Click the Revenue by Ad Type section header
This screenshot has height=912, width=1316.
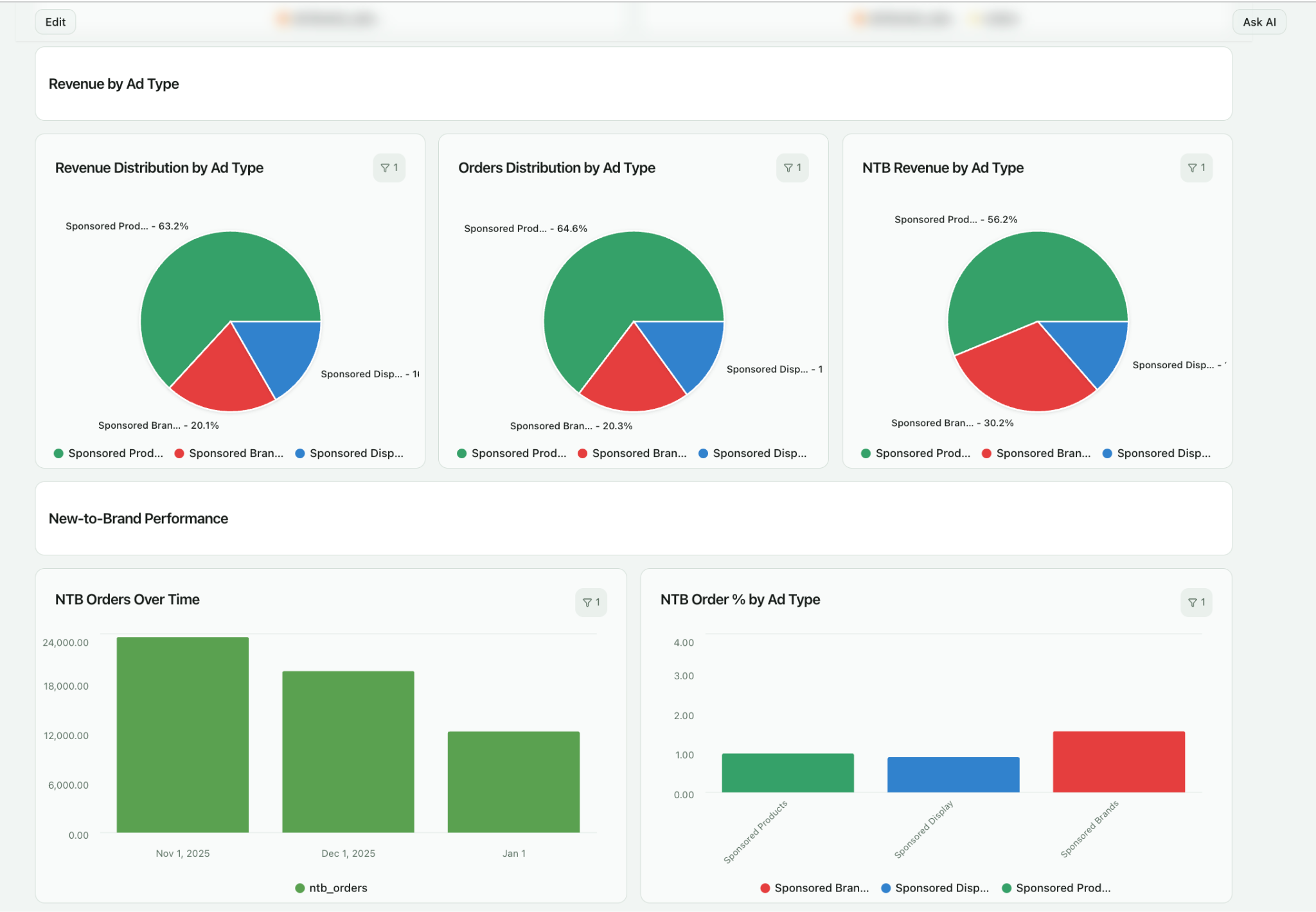[114, 84]
